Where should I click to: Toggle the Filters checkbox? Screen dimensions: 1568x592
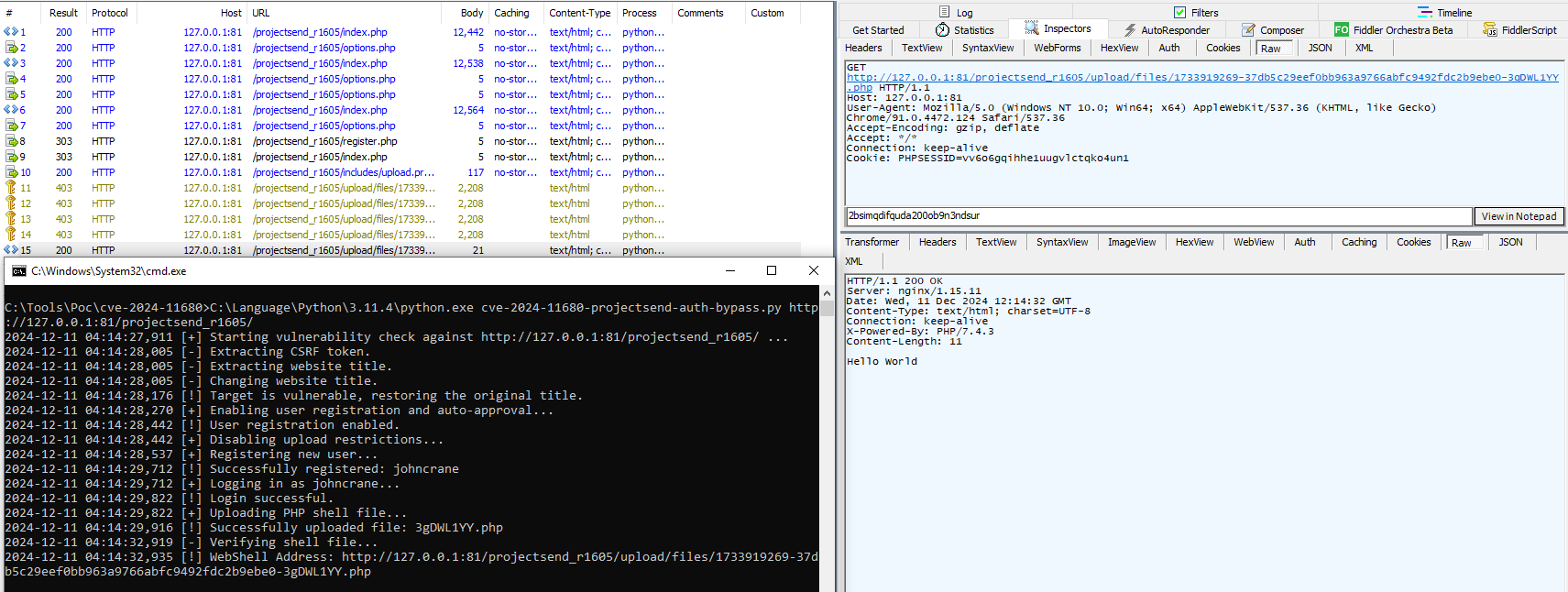(1180, 13)
